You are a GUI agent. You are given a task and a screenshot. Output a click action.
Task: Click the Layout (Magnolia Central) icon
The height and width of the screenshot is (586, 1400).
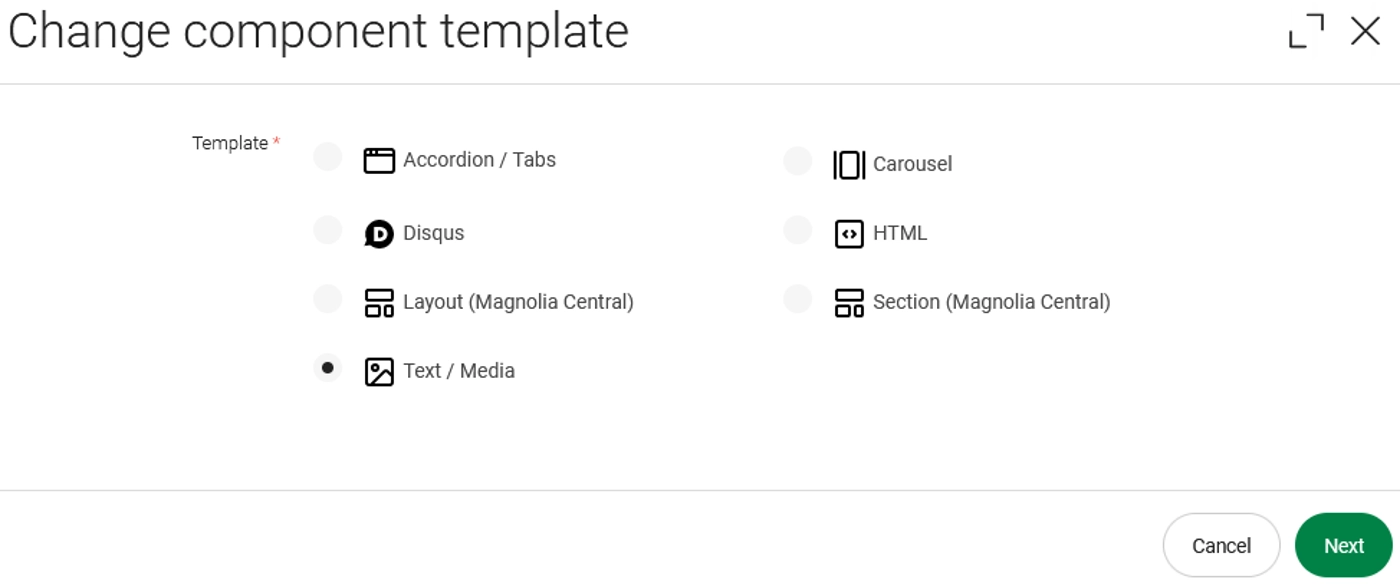pos(379,303)
